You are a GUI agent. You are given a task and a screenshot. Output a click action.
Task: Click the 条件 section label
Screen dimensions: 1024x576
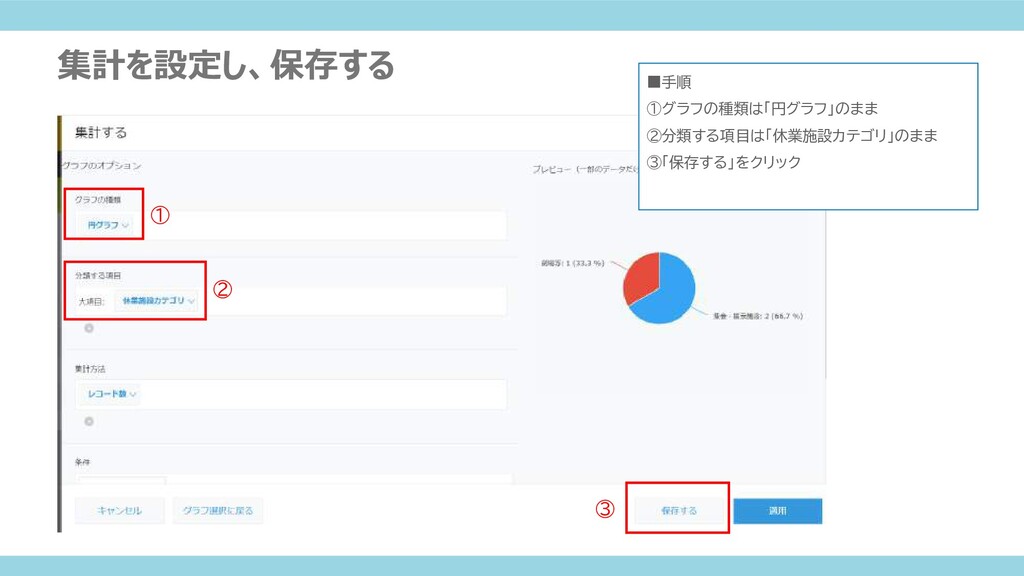tap(82, 462)
